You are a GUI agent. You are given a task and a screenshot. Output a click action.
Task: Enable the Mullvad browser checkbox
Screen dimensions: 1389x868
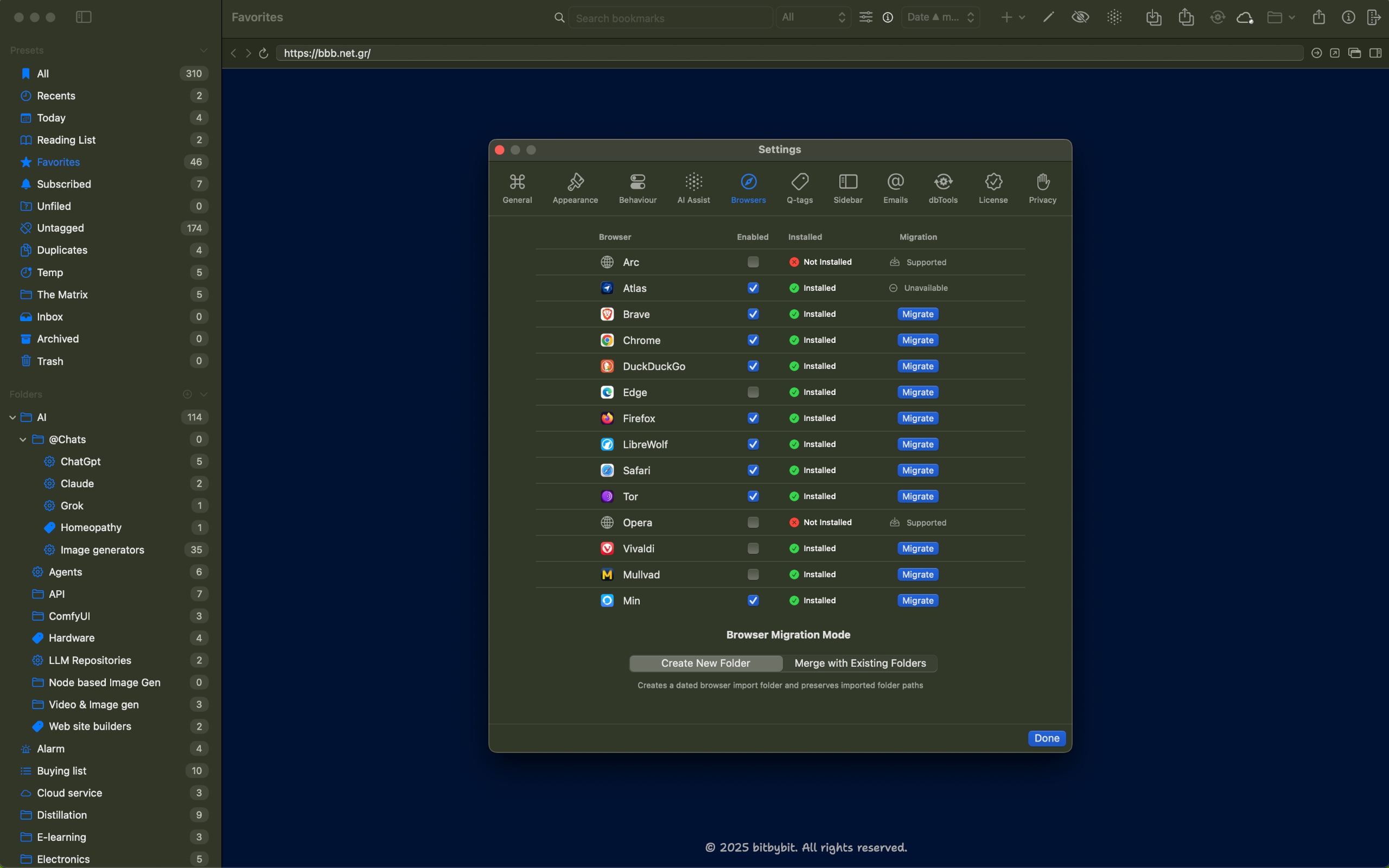[x=753, y=574]
